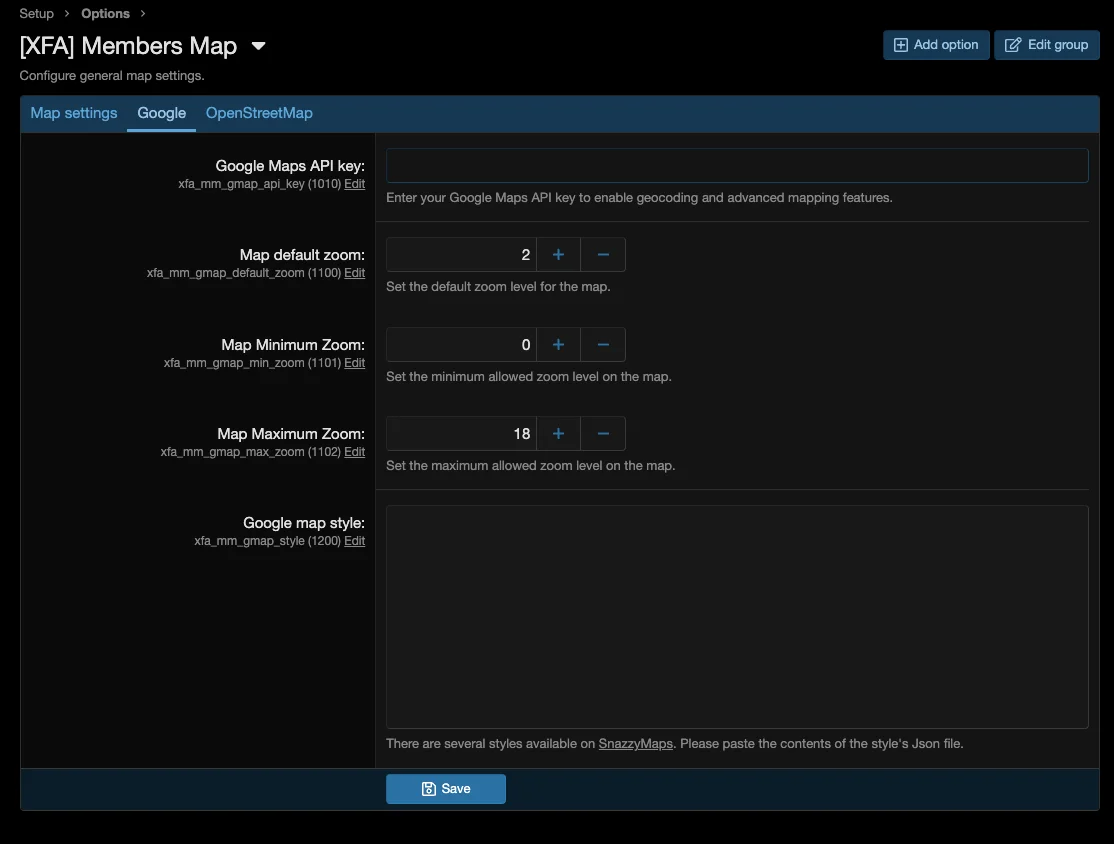Click the Map Maximum Zoom value field

click(461, 433)
